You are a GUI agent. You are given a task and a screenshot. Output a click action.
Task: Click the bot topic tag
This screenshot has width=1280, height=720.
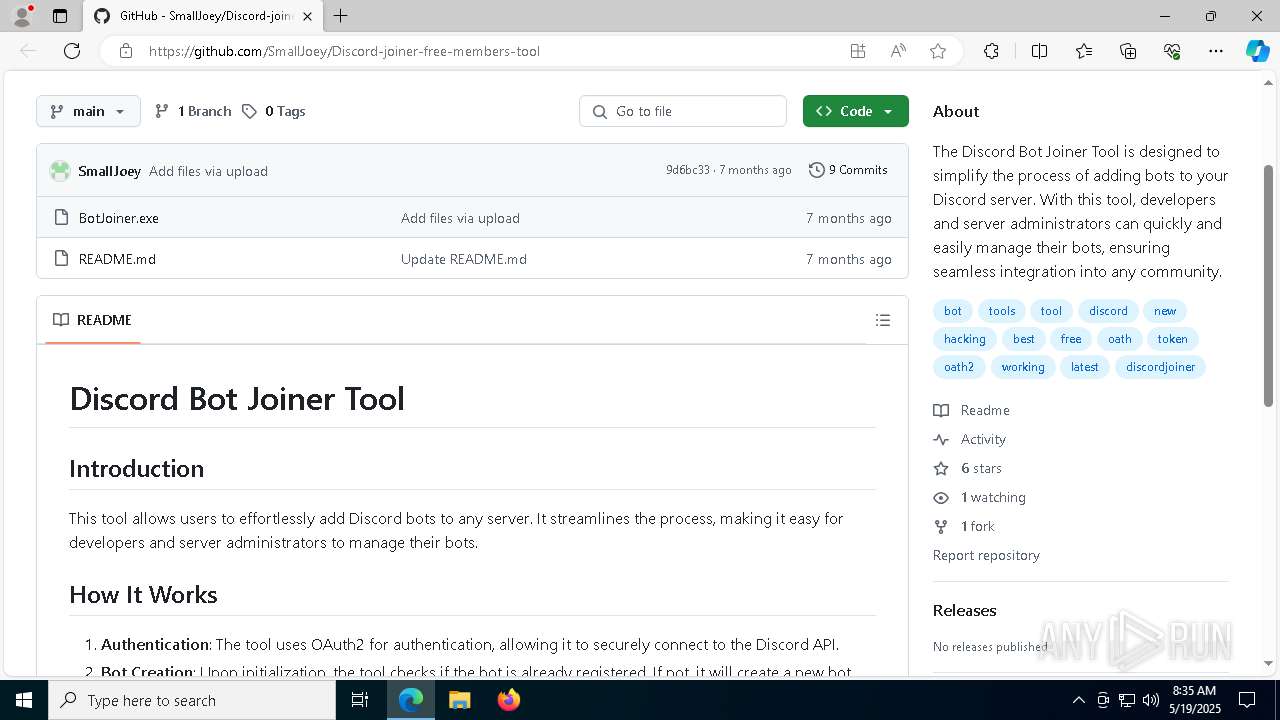coord(953,311)
